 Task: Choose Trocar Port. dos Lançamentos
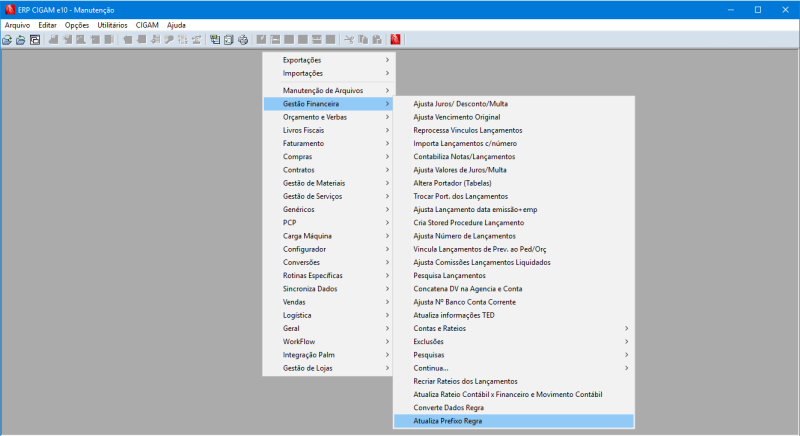point(514,196)
